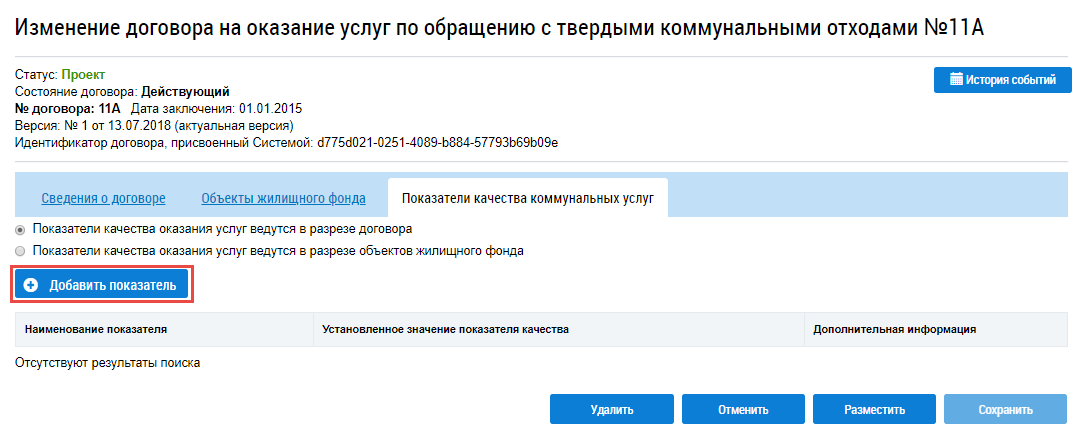
Task: Click the Отменить button
Action: pyautogui.click(x=743, y=409)
